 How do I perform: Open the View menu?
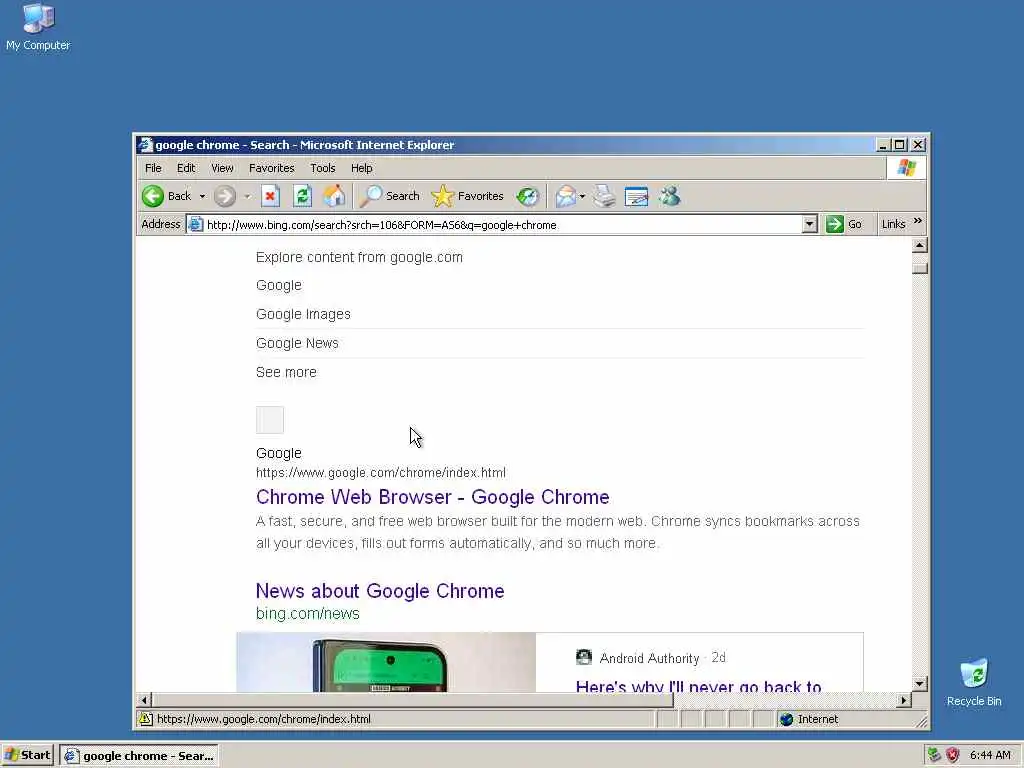pyautogui.click(x=222, y=168)
